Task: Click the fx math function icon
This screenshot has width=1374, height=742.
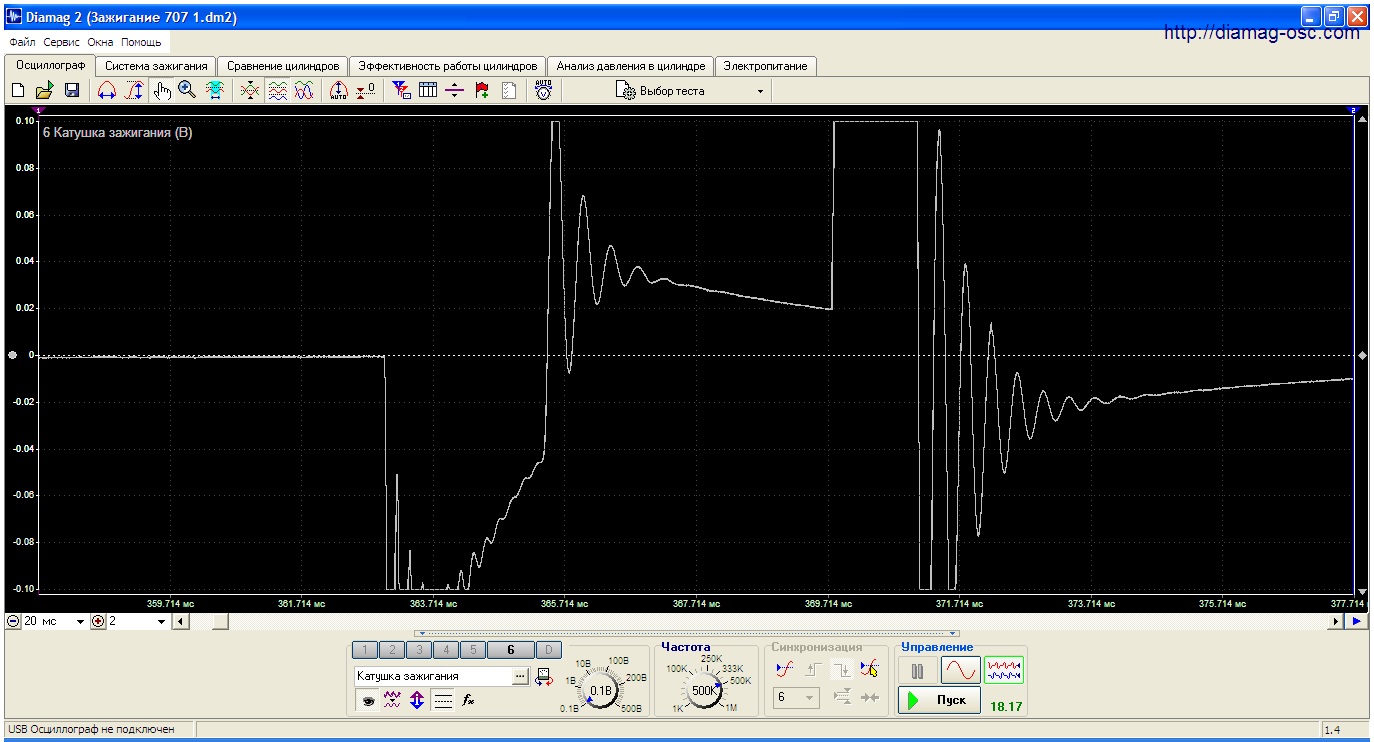Action: 468,700
